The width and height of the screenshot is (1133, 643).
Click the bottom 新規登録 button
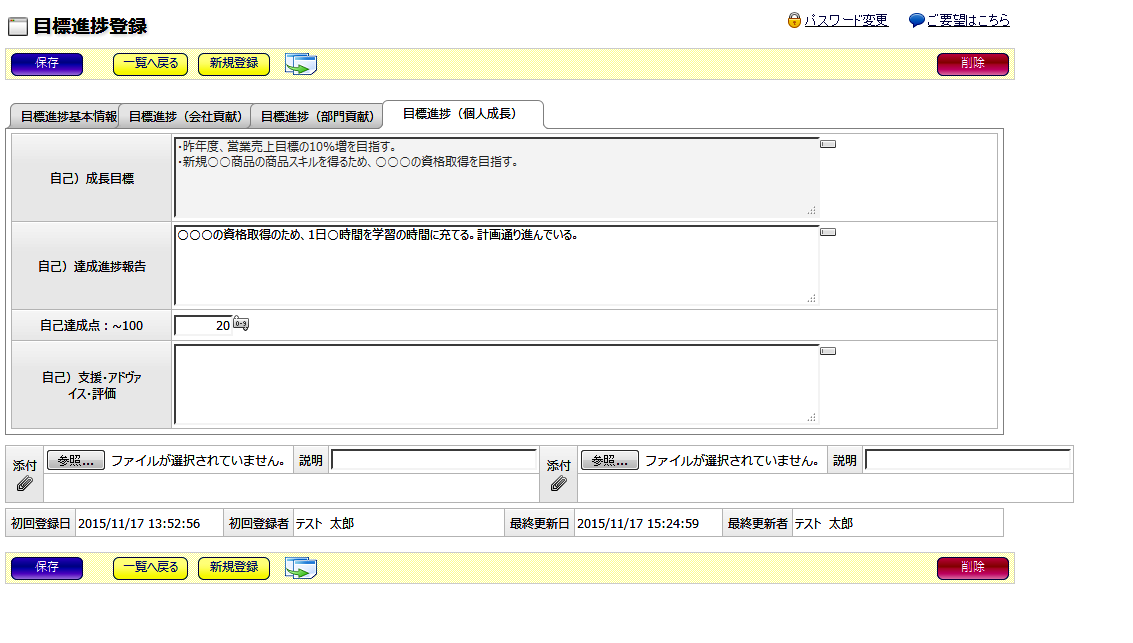[x=234, y=568]
